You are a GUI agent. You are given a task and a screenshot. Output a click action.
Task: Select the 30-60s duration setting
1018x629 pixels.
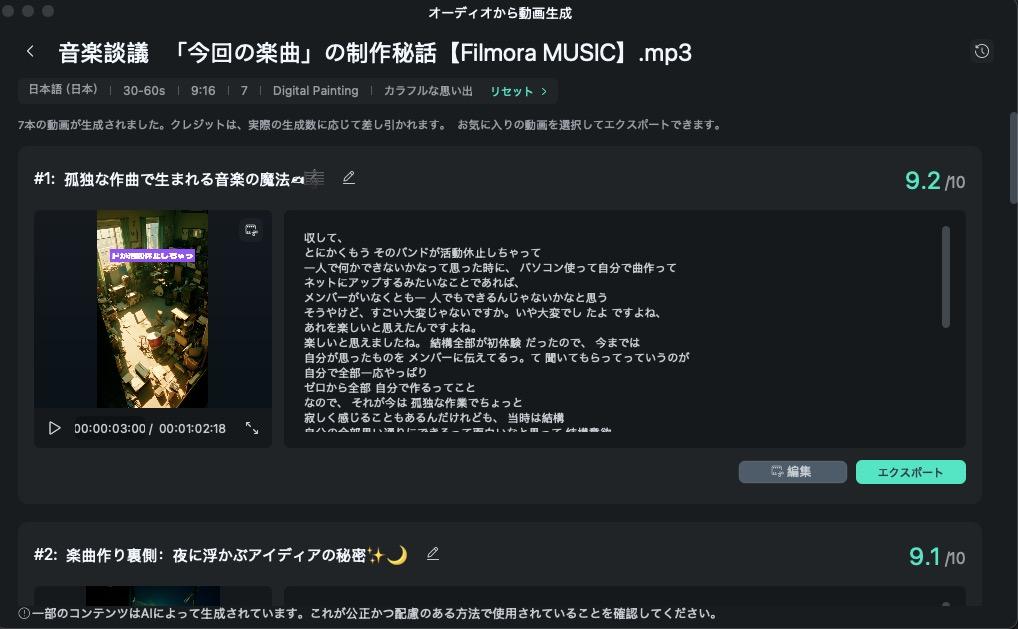[x=144, y=91]
